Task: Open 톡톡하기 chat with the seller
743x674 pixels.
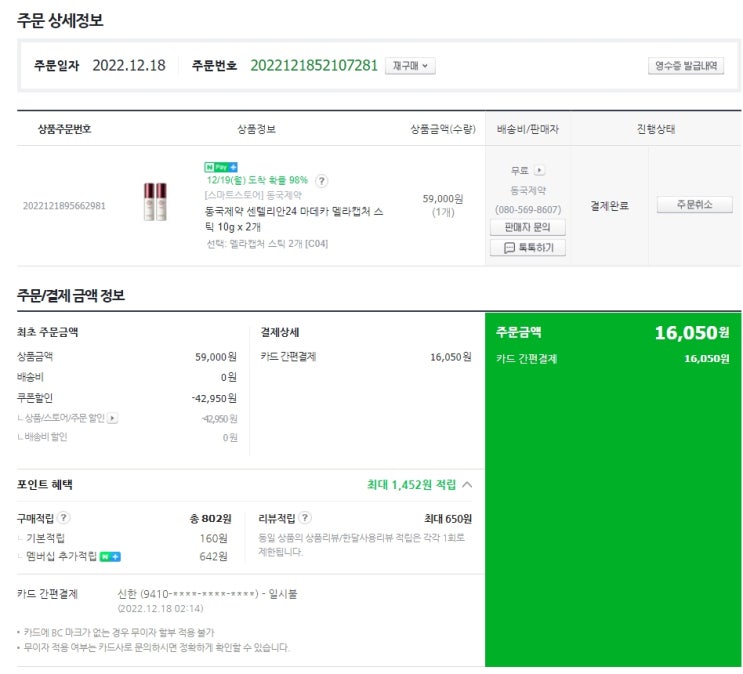Action: (x=528, y=247)
